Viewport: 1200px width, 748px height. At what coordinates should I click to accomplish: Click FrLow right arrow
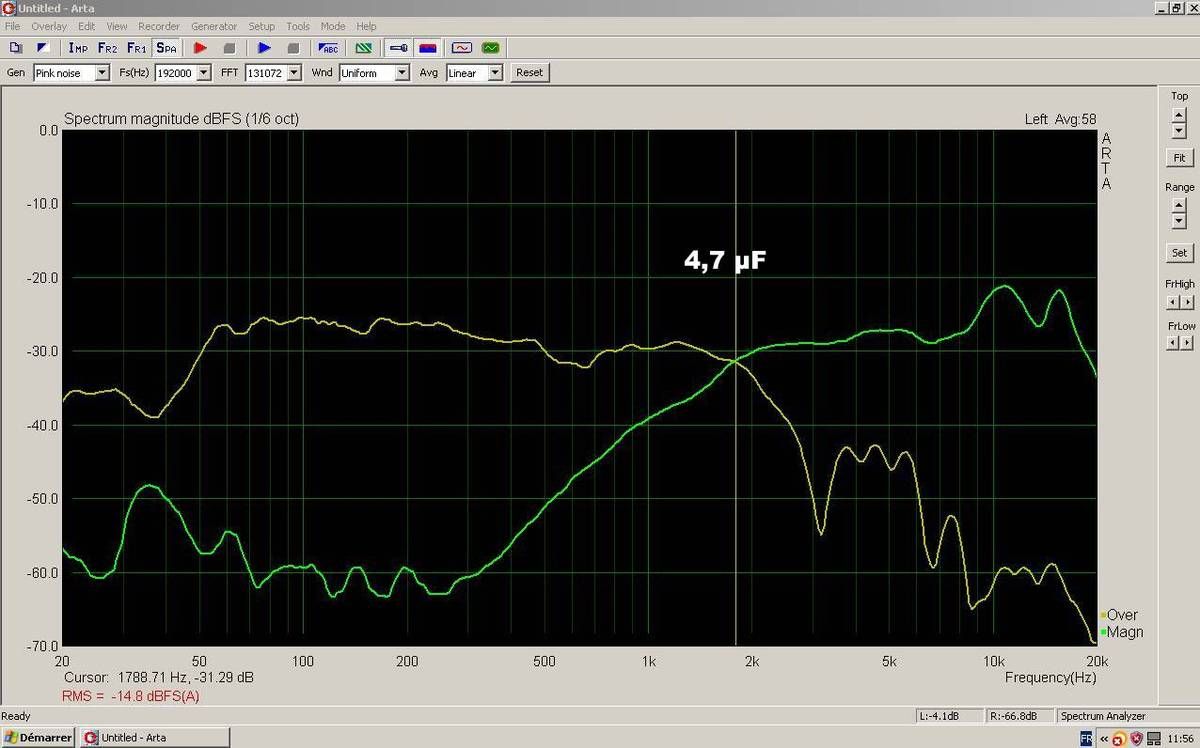coord(1187,343)
